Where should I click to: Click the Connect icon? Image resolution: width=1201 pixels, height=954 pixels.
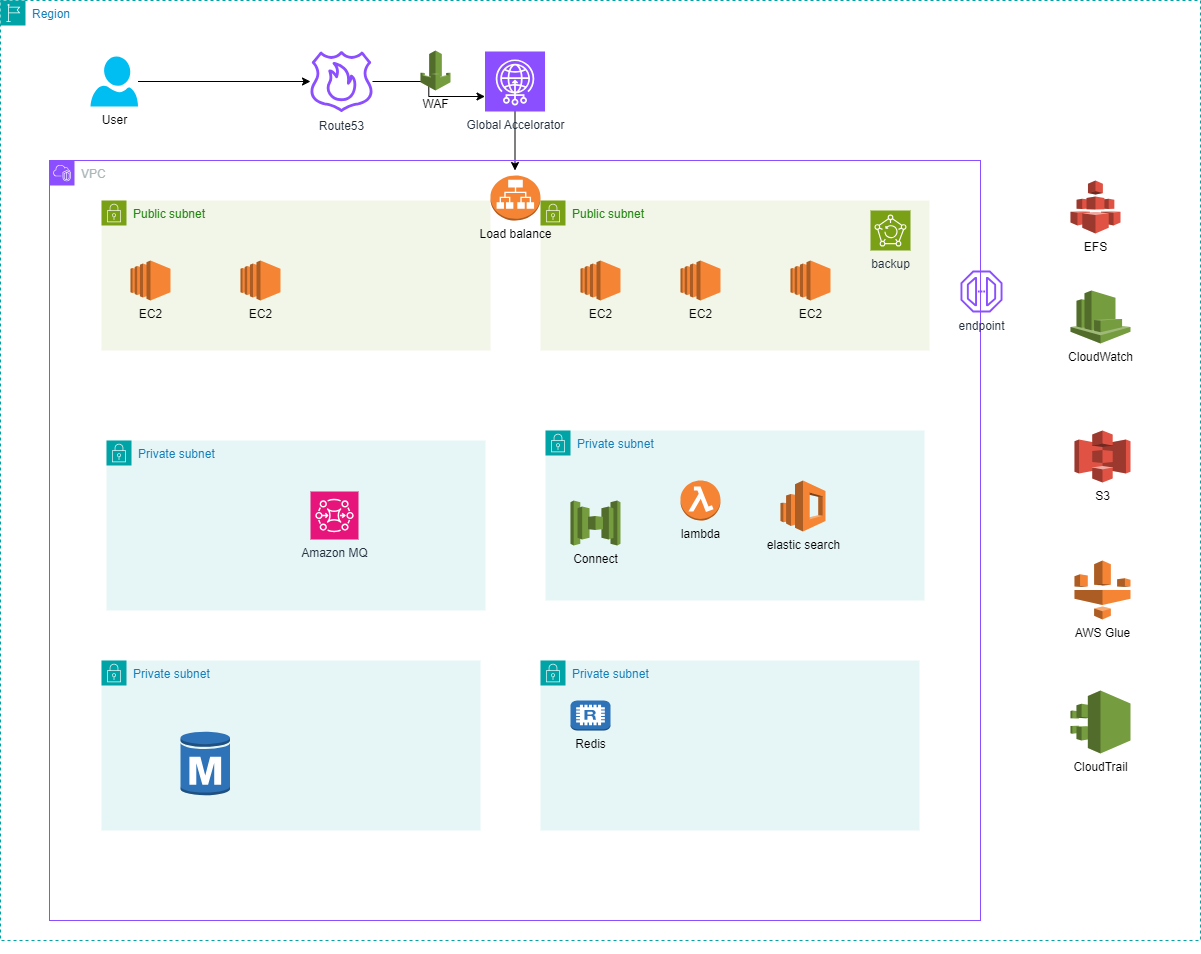595,523
